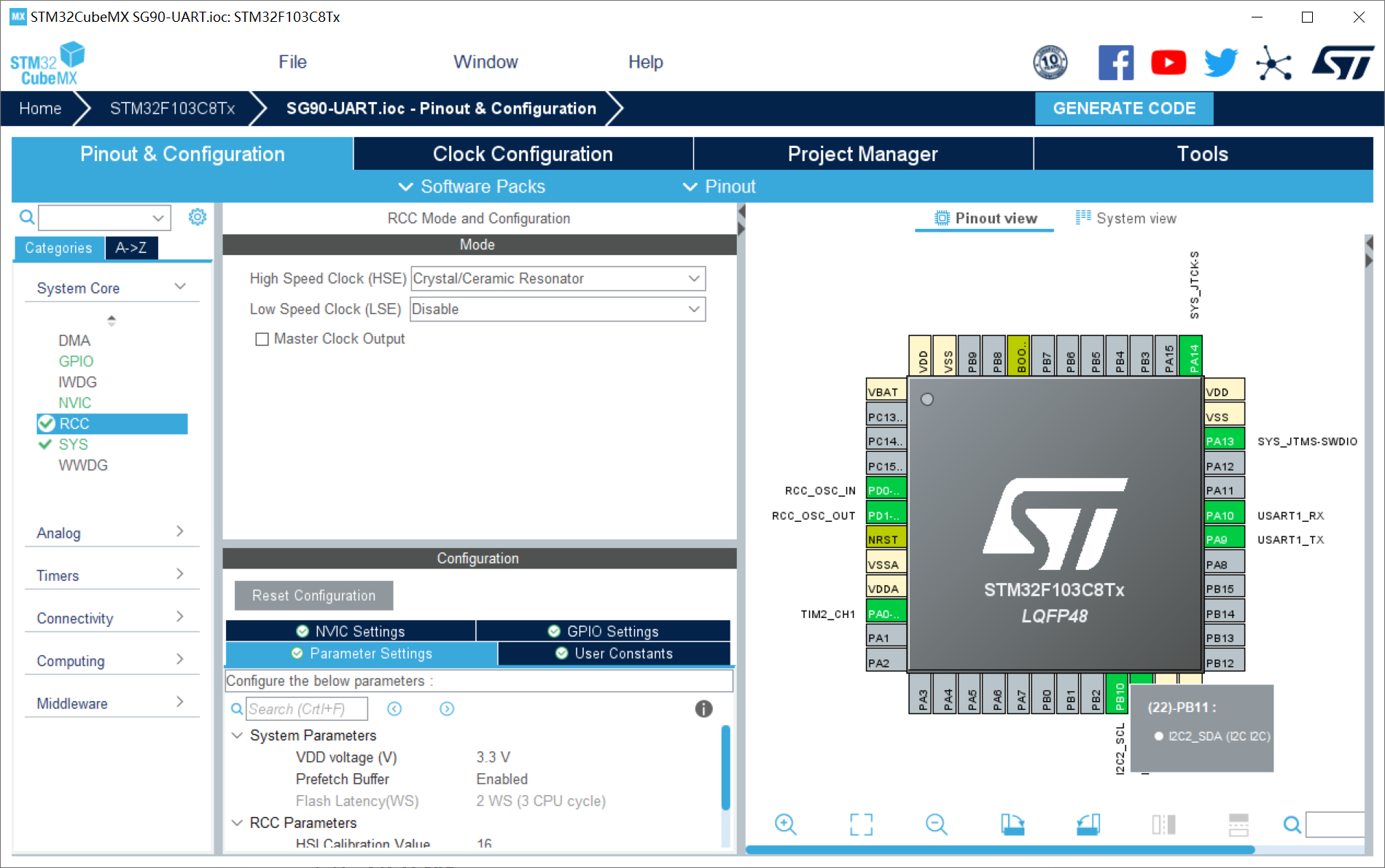Go to next parameter search result
Image resolution: width=1385 pixels, height=868 pixels.
(447, 709)
